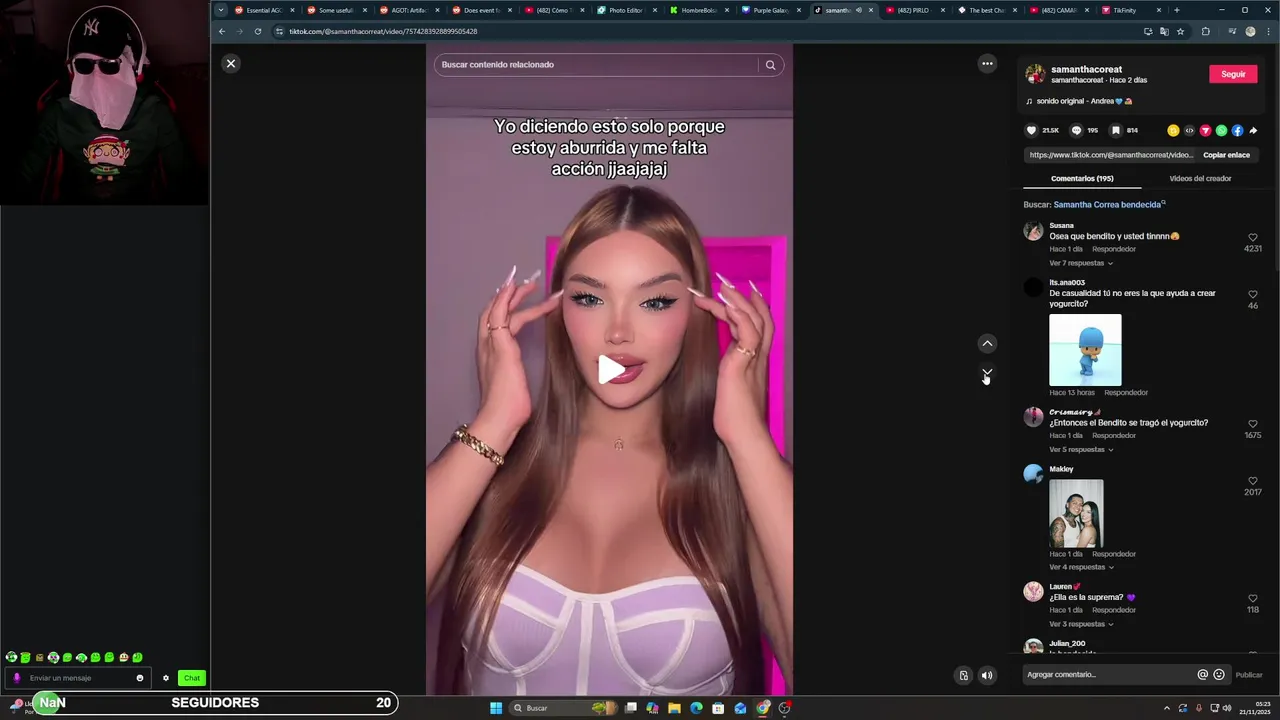Click 'Samantha Correa bendecida' search link
1280x720 pixels.
click(1109, 204)
